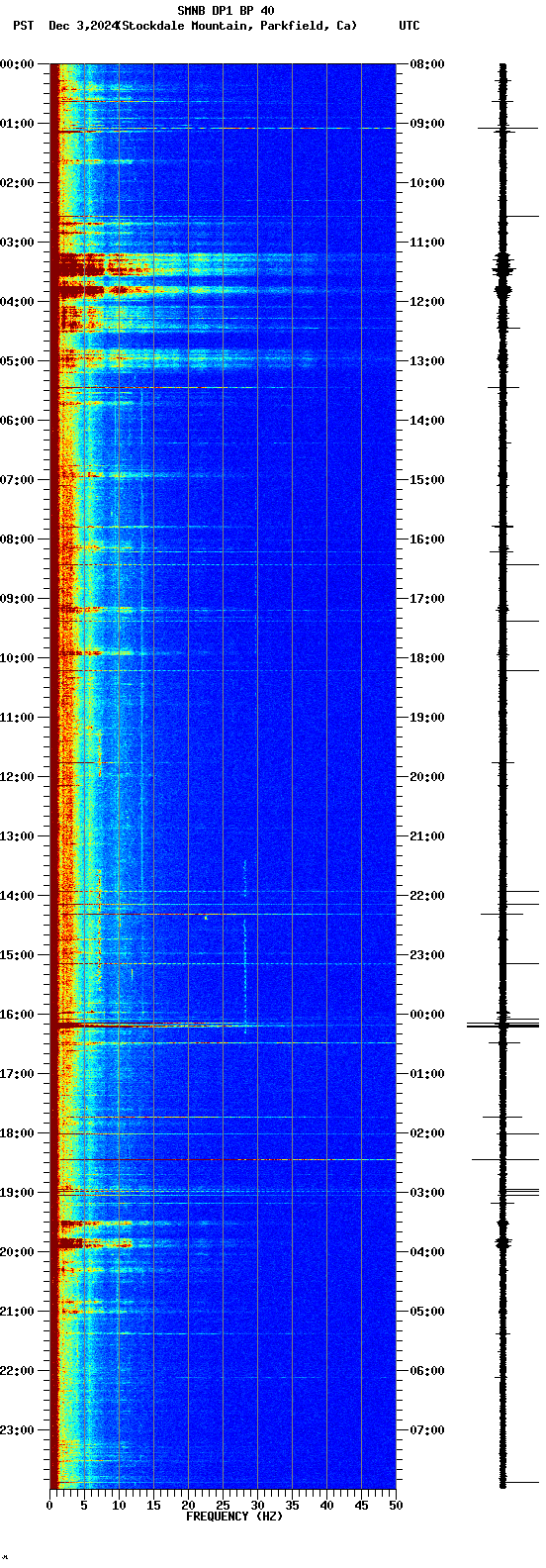Click the '16:00' PST time label
Screen dimensions: 546x1568
tap(17, 1015)
